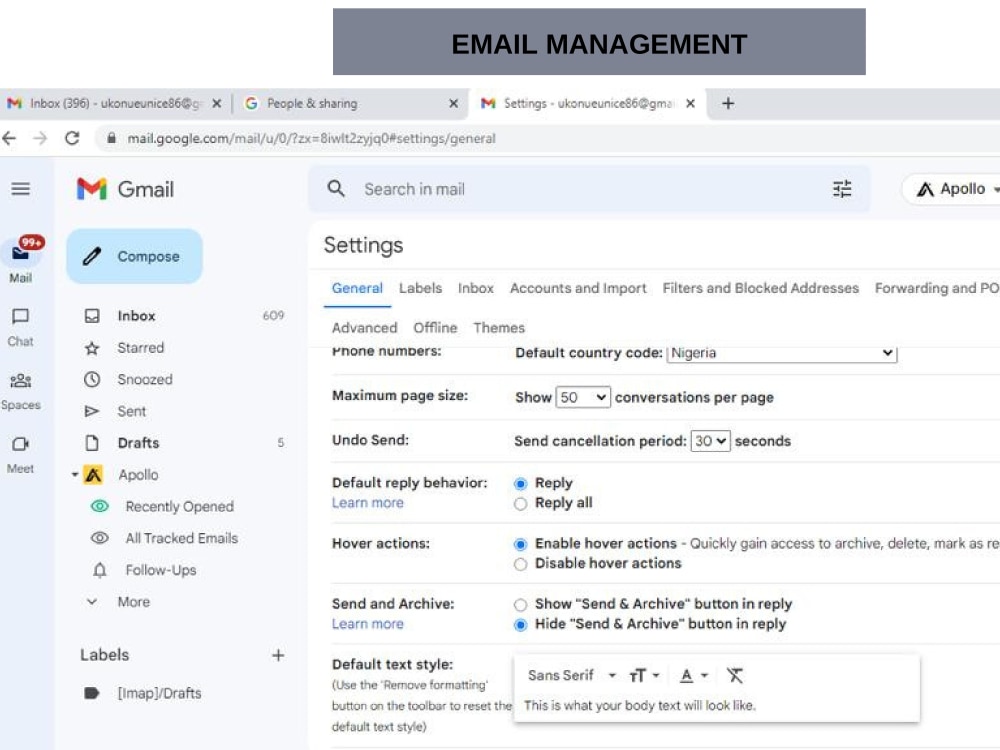Click the Search in mail field

pyautogui.click(x=587, y=189)
